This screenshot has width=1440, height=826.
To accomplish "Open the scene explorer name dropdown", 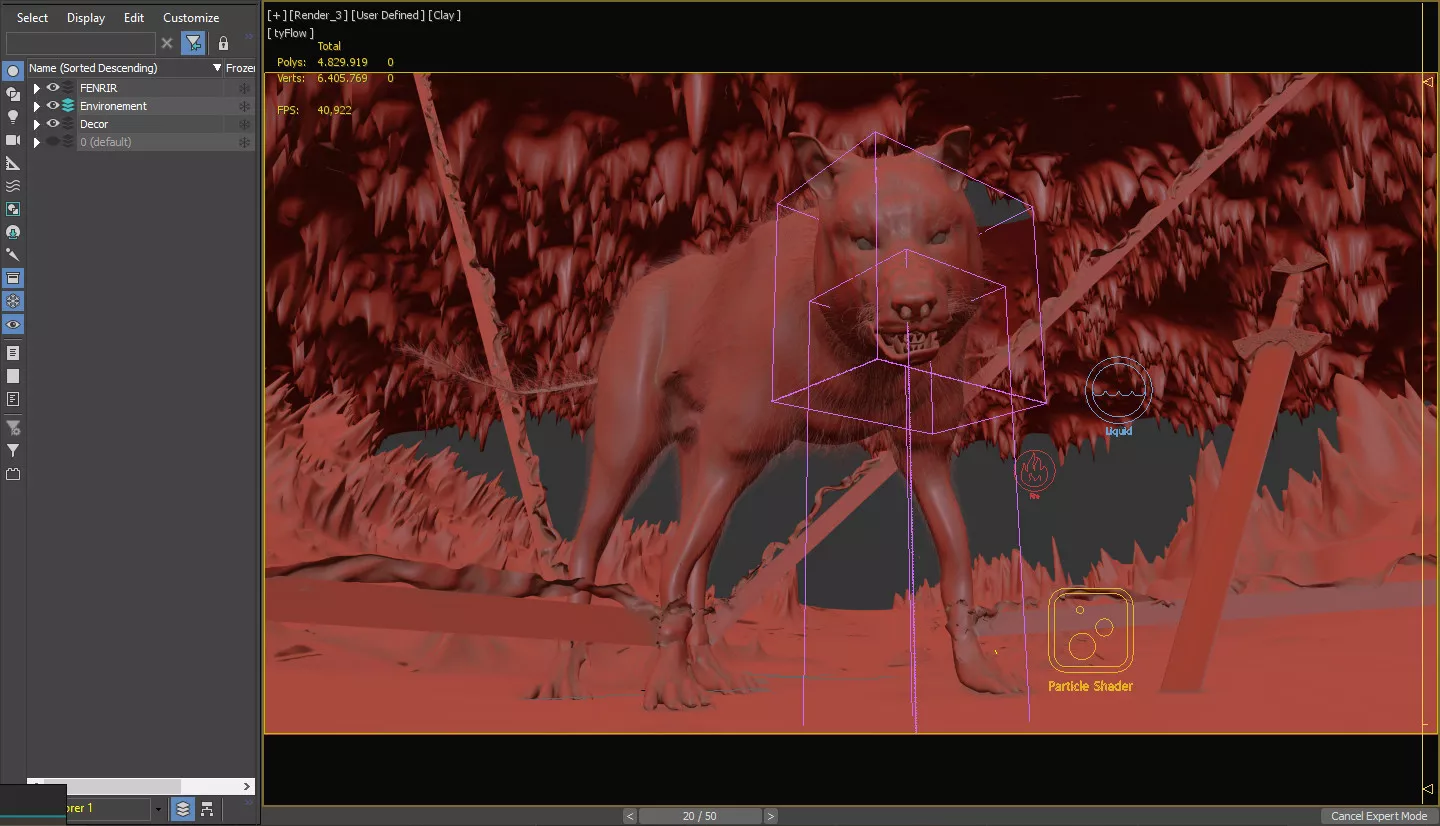I will (157, 809).
